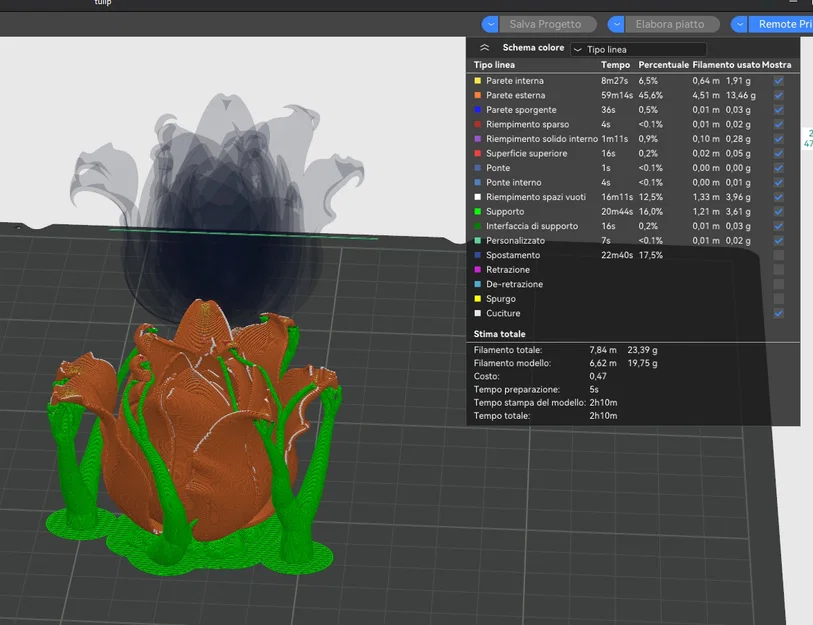This screenshot has height=625, width=813.
Task: Toggle Riempimento solido interno display
Action: coord(778,139)
